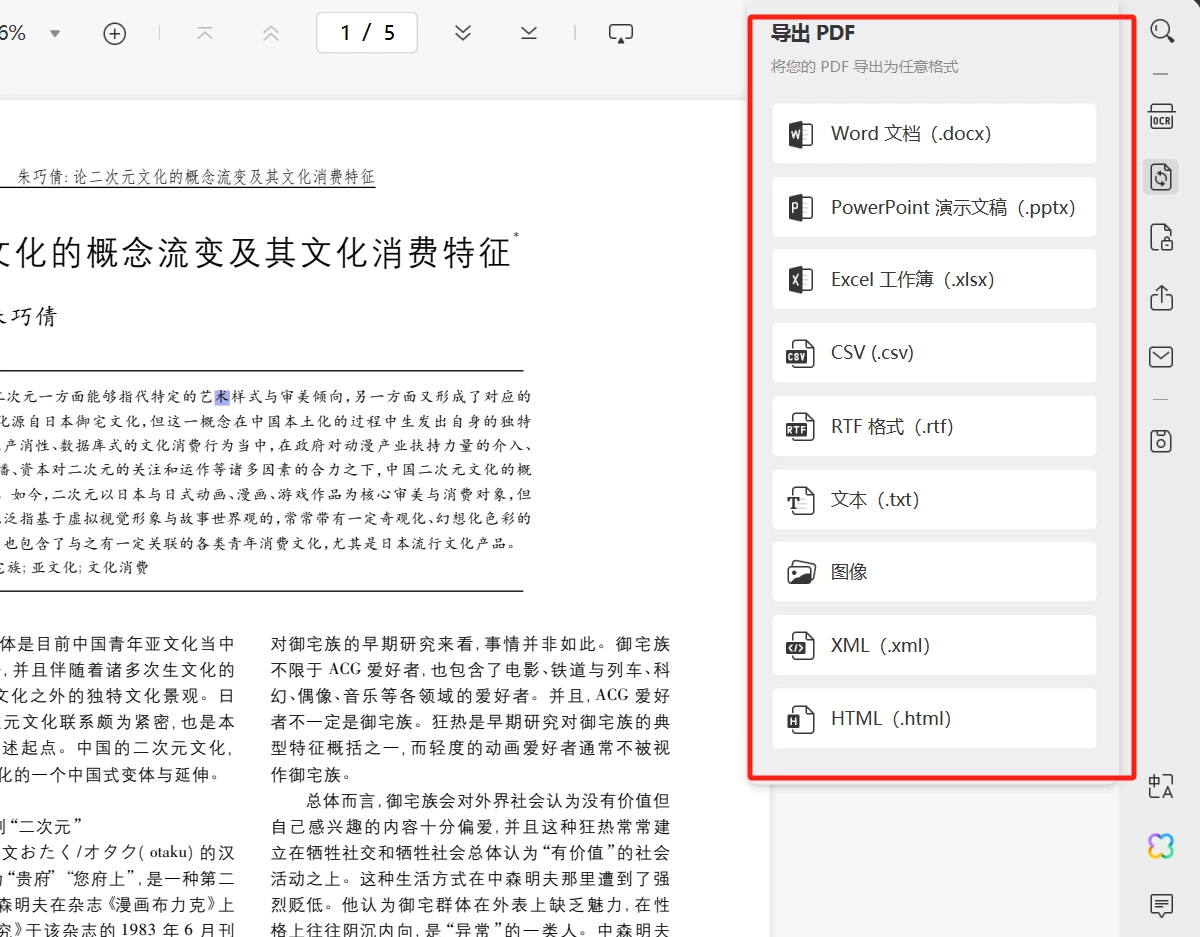Click the text file icon
The height and width of the screenshot is (937, 1200).
pos(800,499)
